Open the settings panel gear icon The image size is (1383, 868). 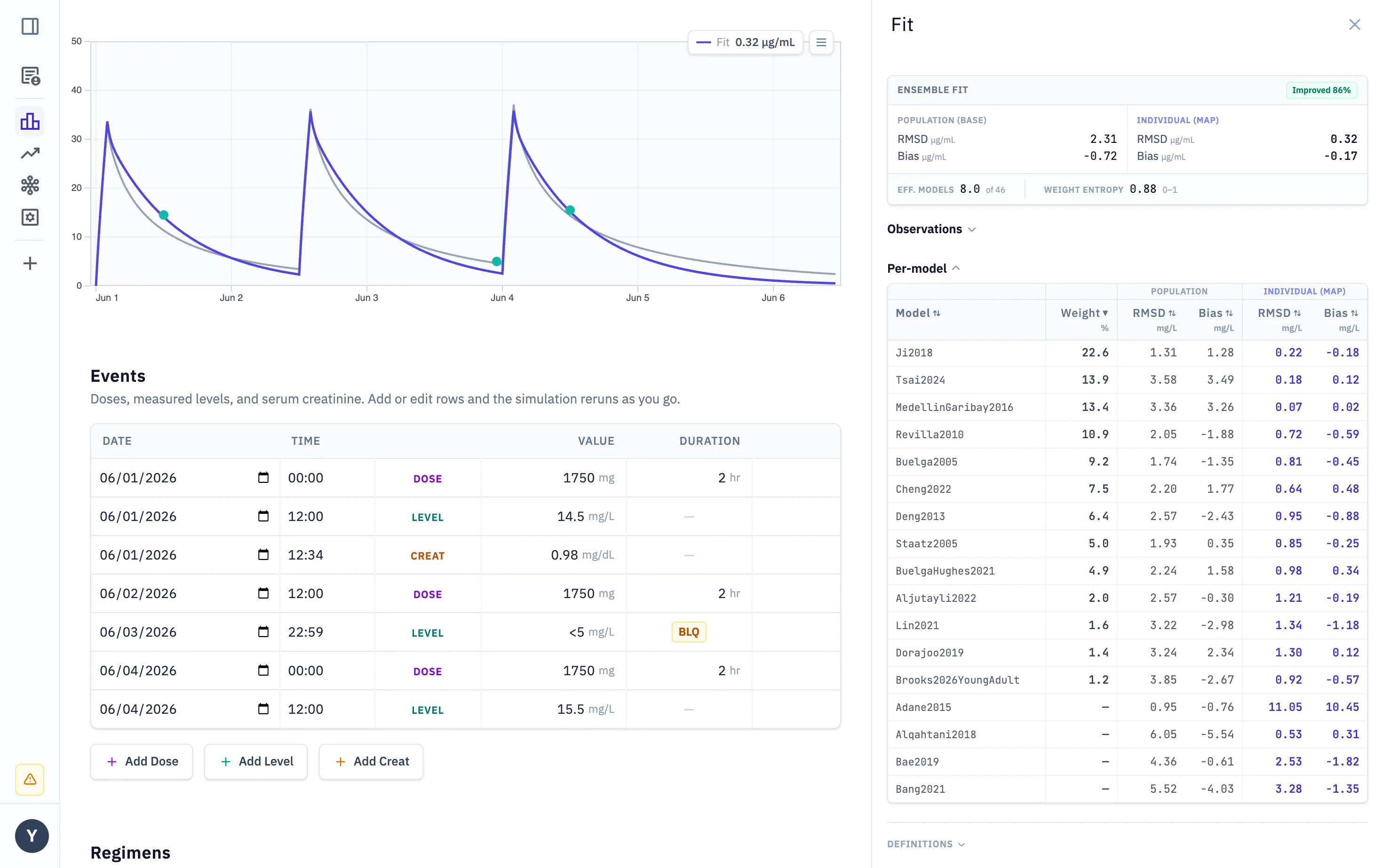pyautogui.click(x=30, y=217)
